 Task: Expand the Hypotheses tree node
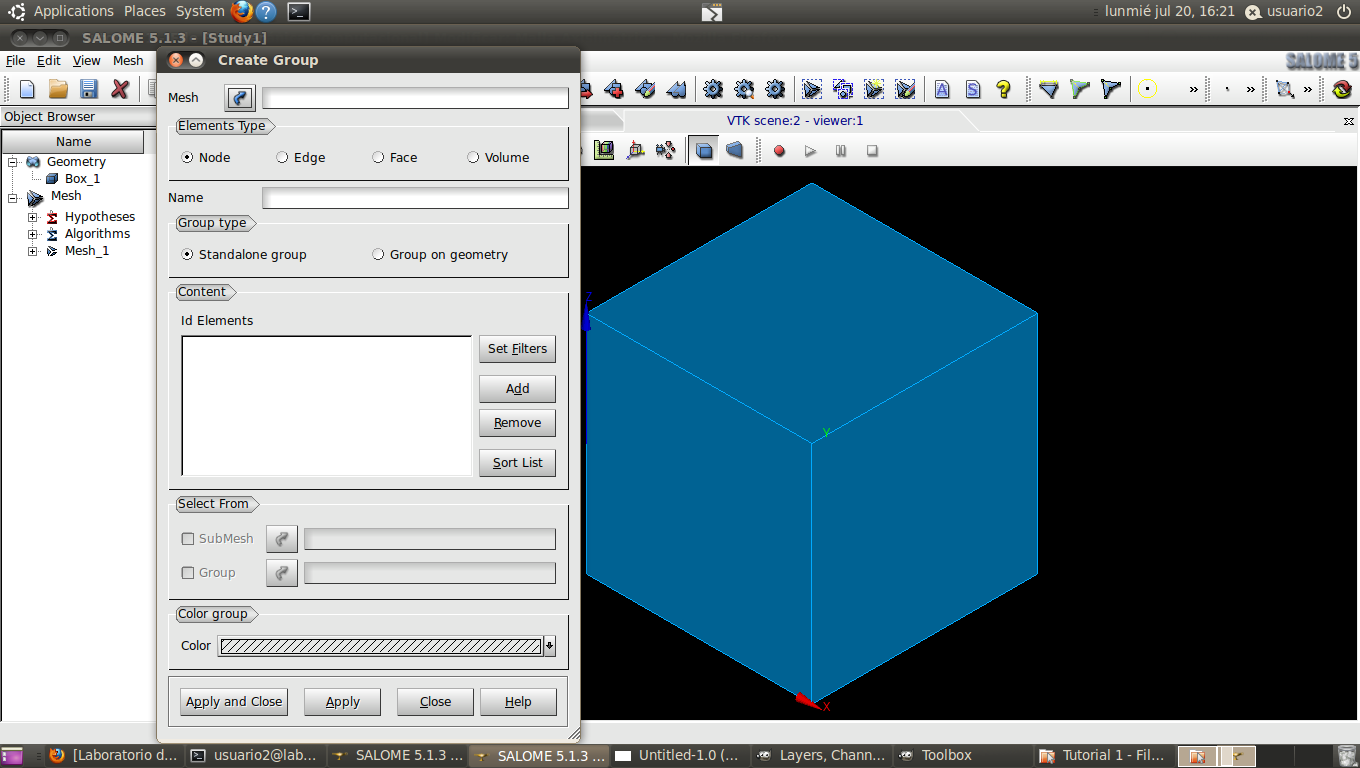[x=33, y=217]
